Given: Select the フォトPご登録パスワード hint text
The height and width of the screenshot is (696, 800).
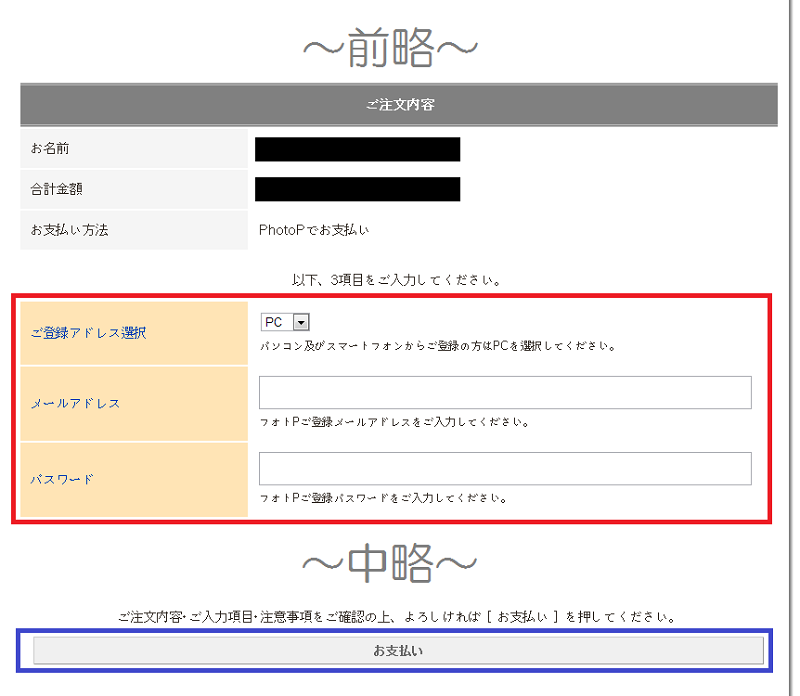Looking at the screenshot, I should pos(383,498).
